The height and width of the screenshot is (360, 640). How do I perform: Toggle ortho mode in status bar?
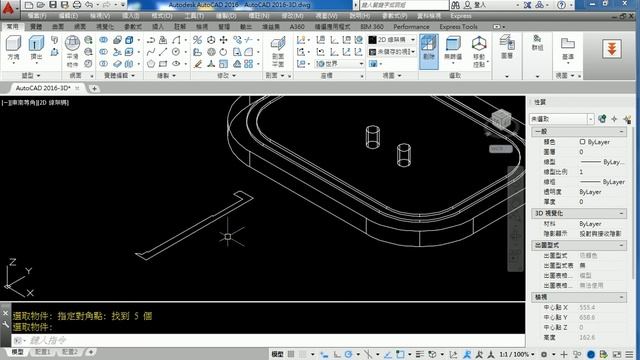pos(337,354)
